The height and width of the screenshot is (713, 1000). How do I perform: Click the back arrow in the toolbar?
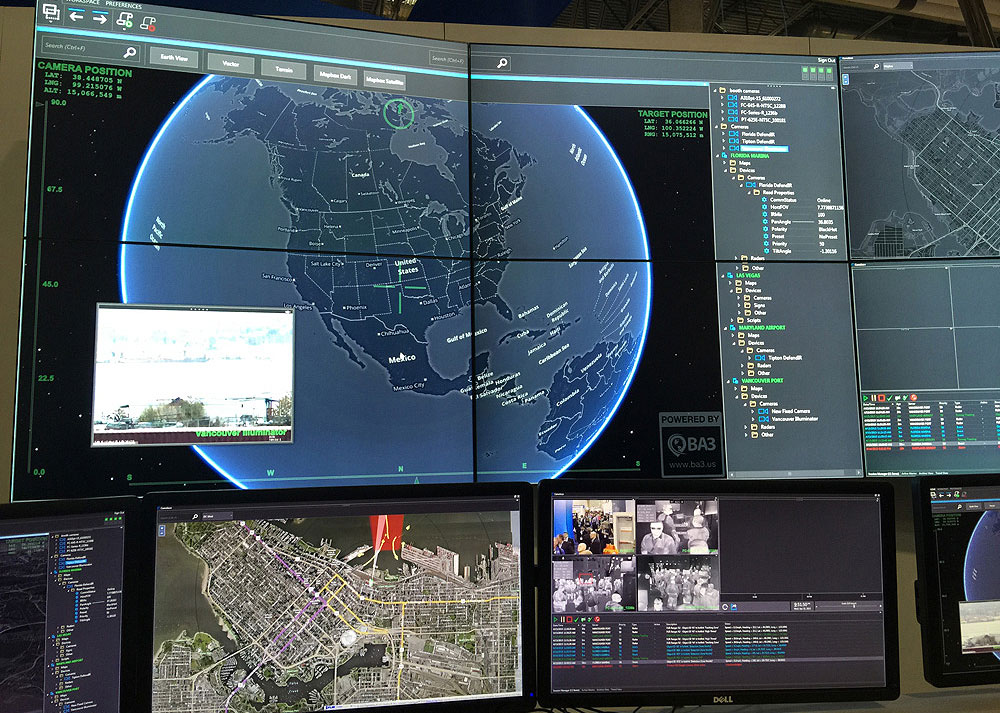point(77,15)
